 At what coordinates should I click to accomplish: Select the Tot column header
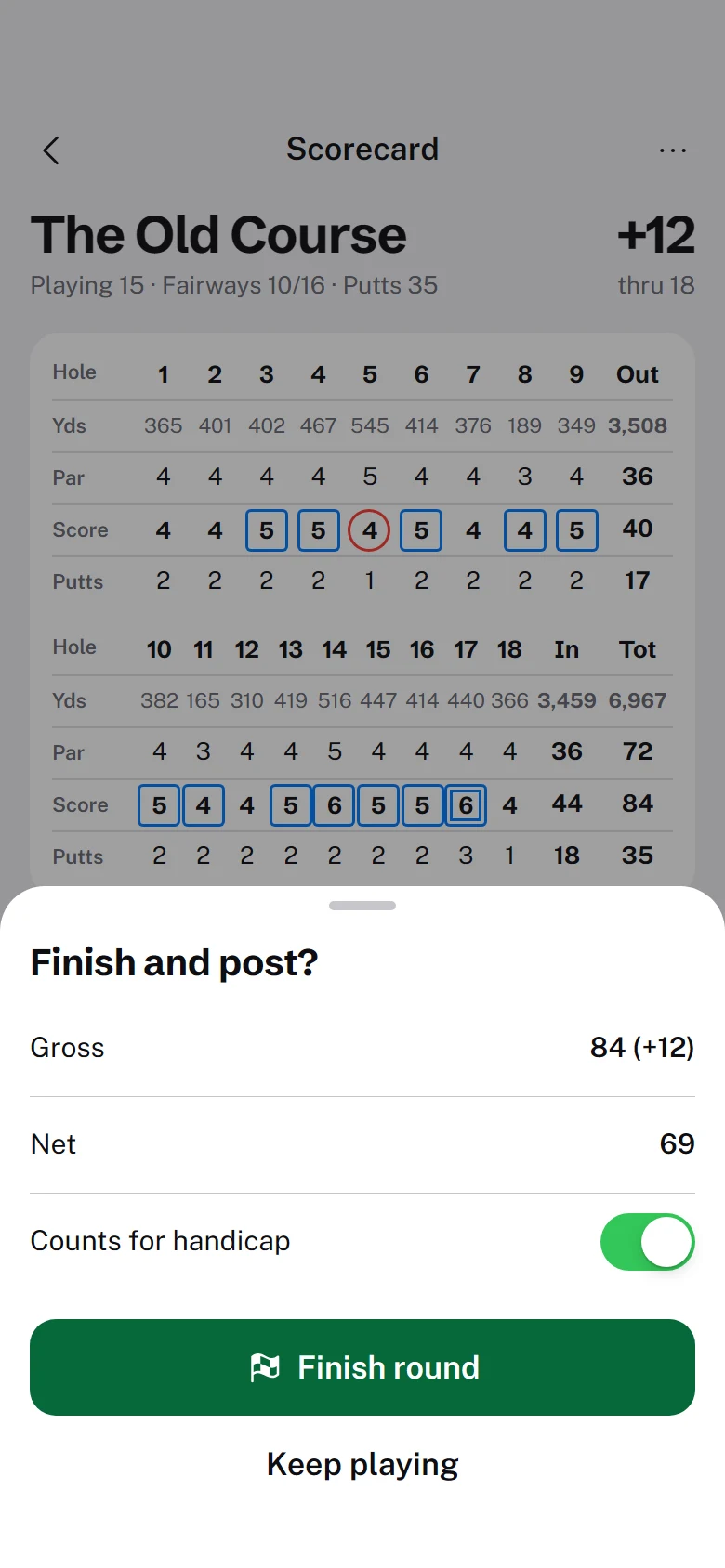[638, 649]
